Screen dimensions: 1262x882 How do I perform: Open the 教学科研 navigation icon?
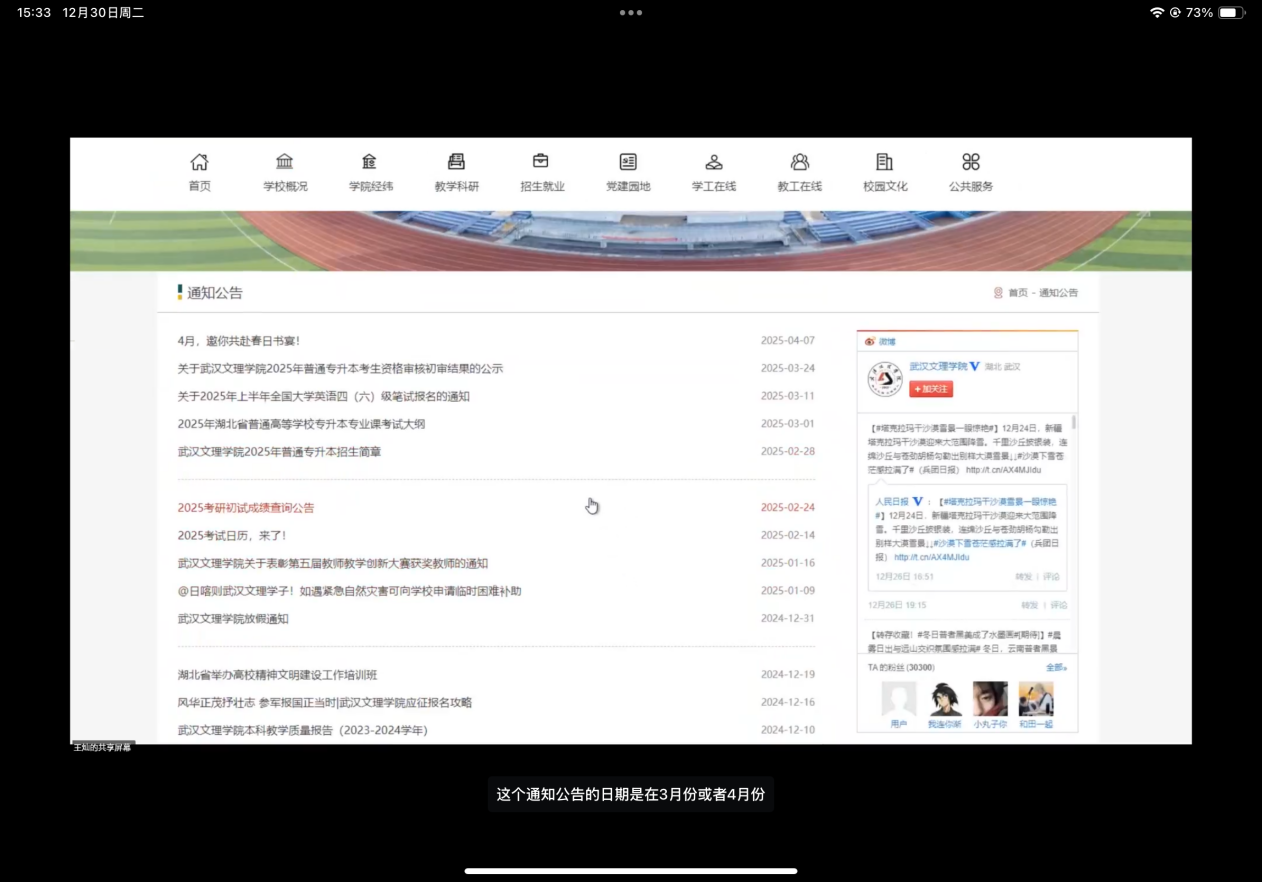coord(456,162)
